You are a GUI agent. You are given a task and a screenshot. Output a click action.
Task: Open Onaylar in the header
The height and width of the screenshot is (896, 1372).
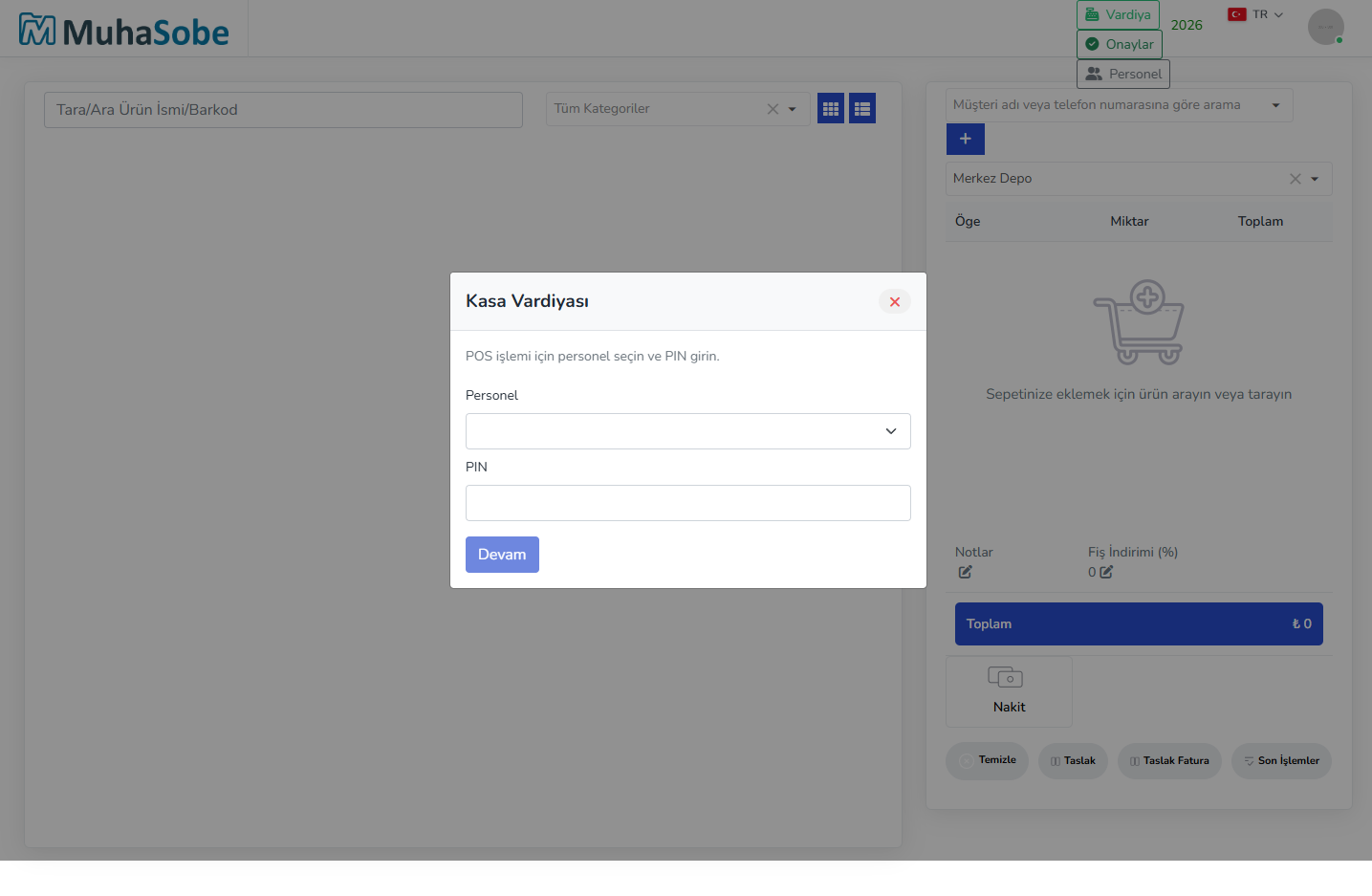(1119, 44)
